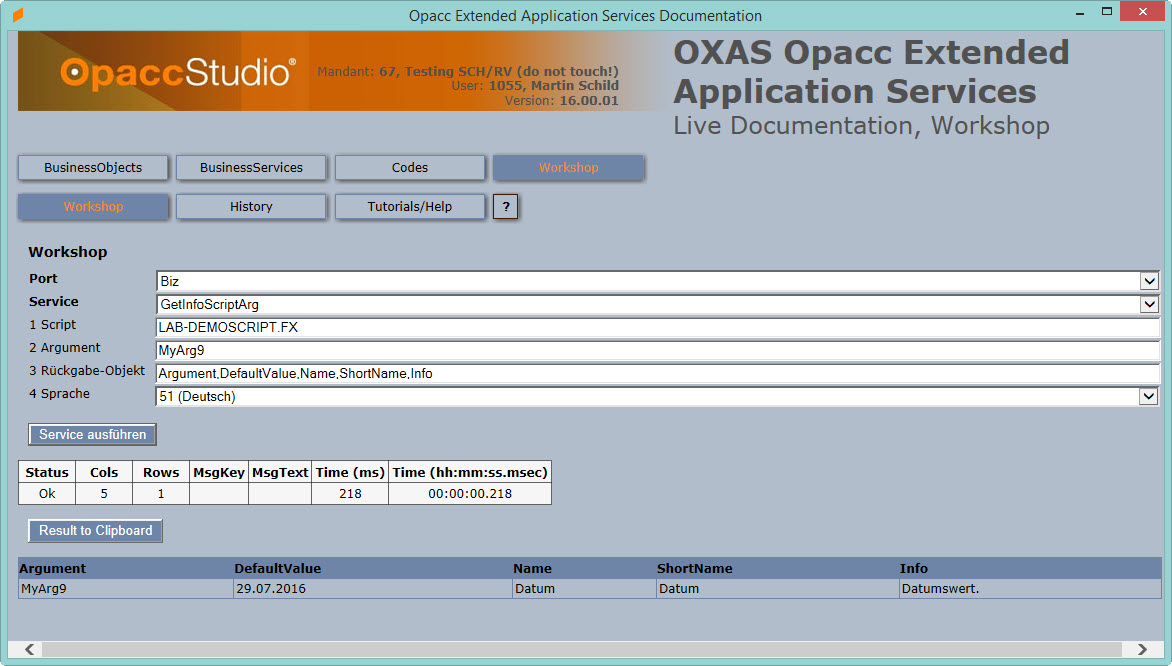Expand the Port dropdown arrow
Viewport: 1172px width, 666px height.
(x=1149, y=281)
